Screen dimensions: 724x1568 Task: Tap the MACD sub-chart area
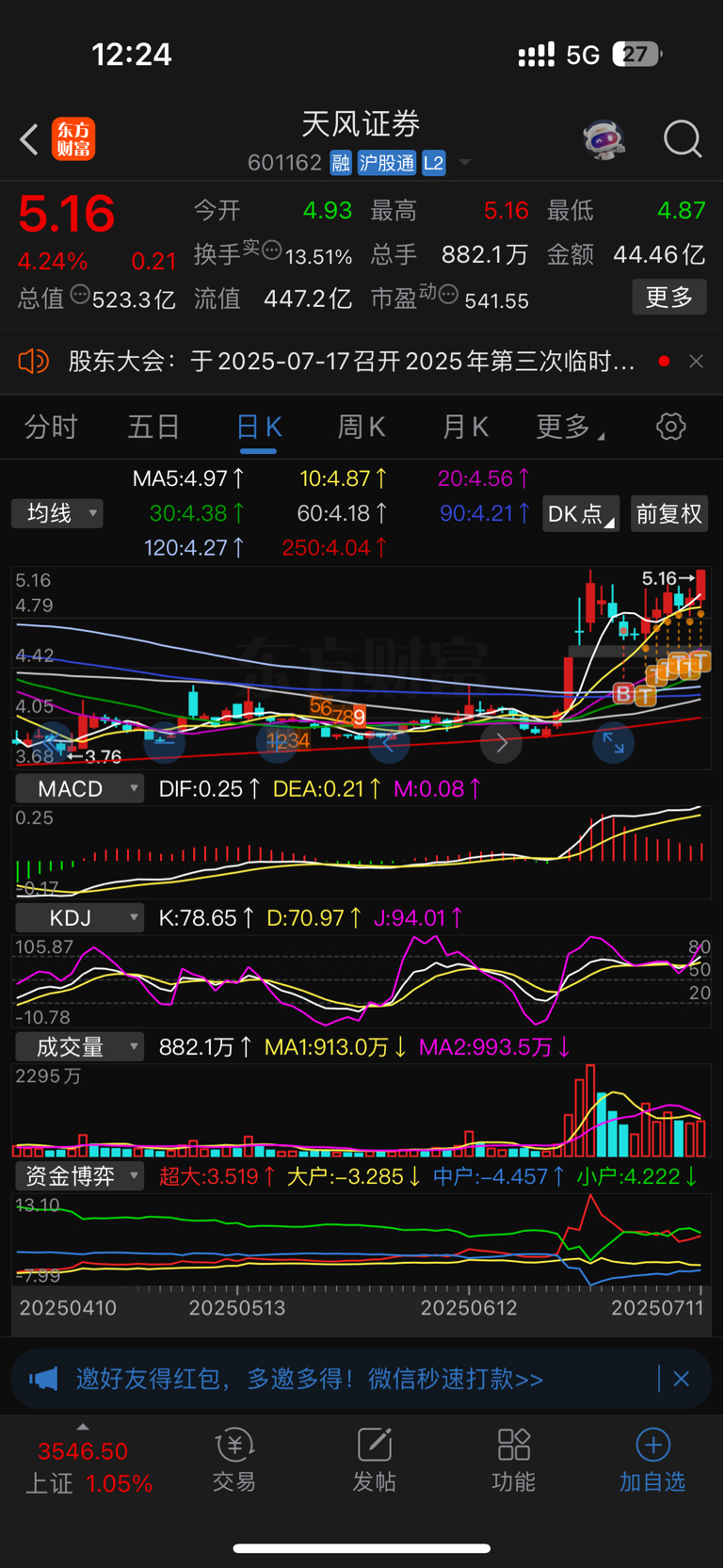[x=362, y=850]
